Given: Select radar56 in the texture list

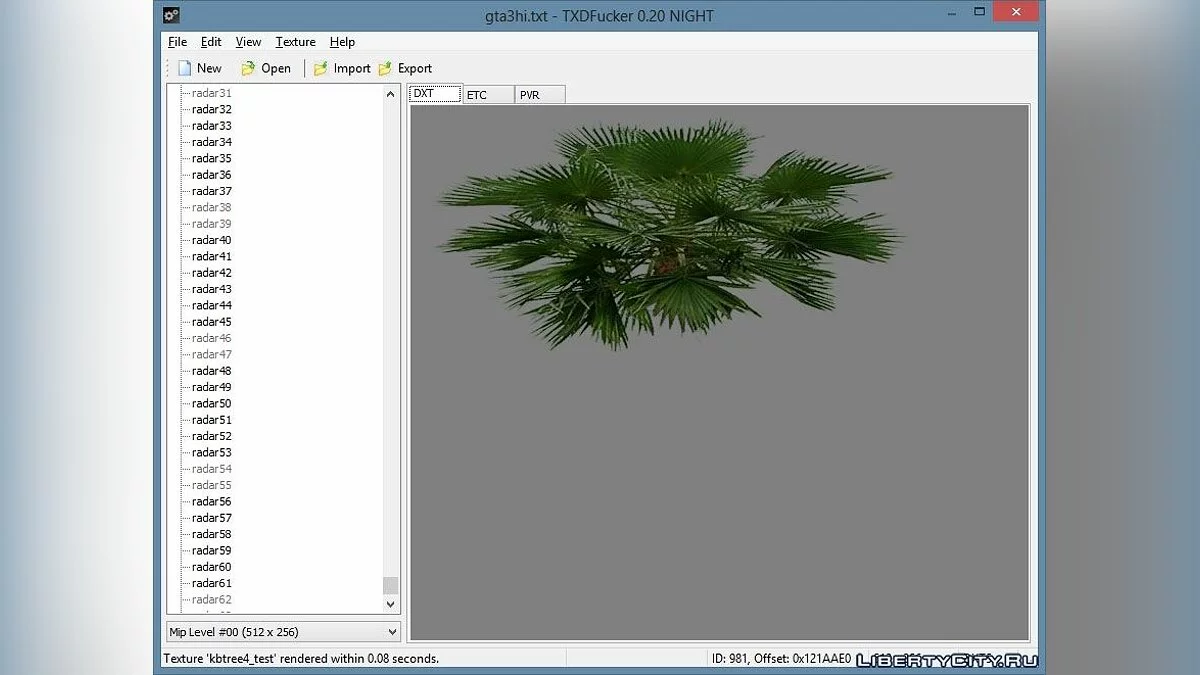Looking at the screenshot, I should [211, 502].
